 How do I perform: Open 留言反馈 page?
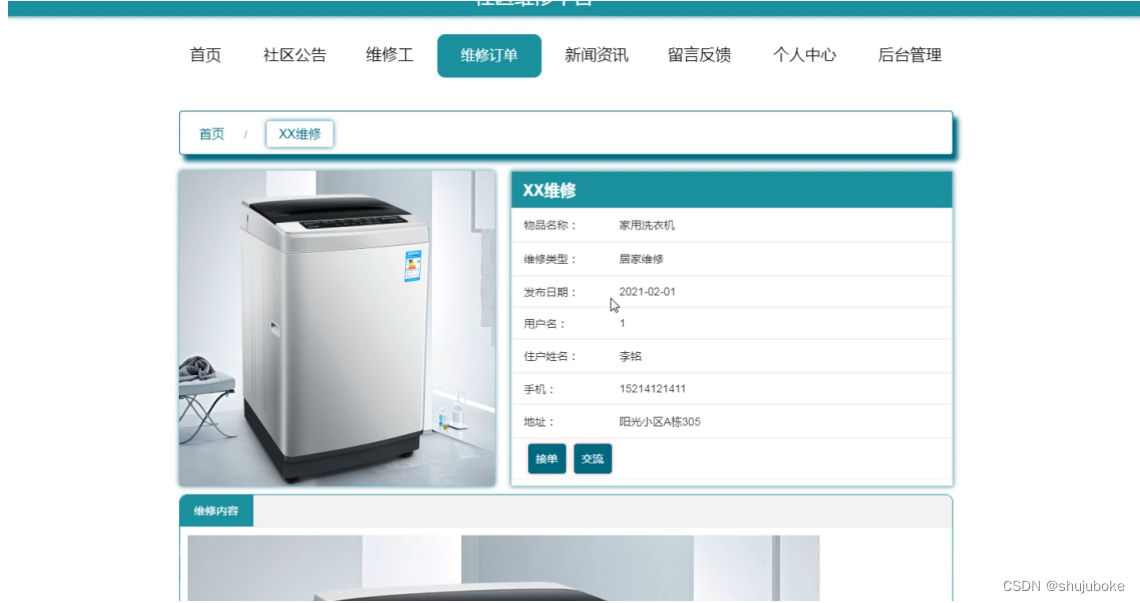(699, 55)
